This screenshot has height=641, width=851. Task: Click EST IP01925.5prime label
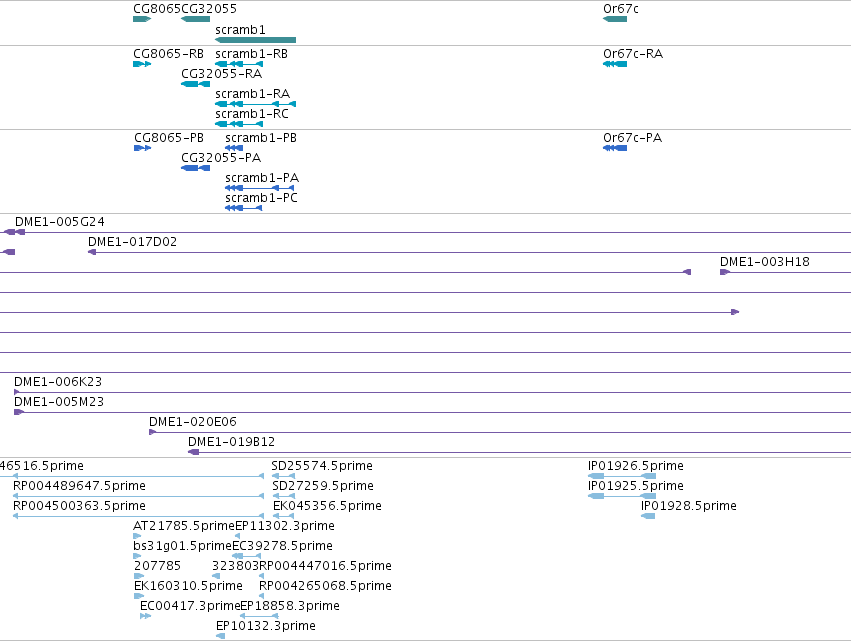point(636,486)
